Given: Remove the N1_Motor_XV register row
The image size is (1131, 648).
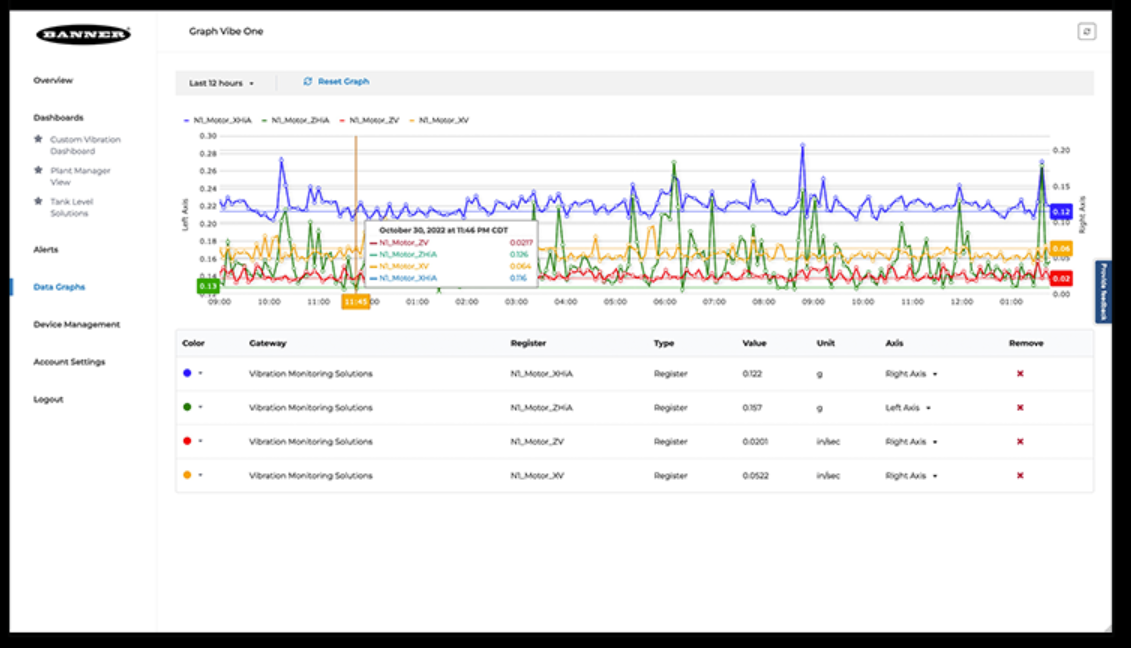Looking at the screenshot, I should [x=1020, y=476].
